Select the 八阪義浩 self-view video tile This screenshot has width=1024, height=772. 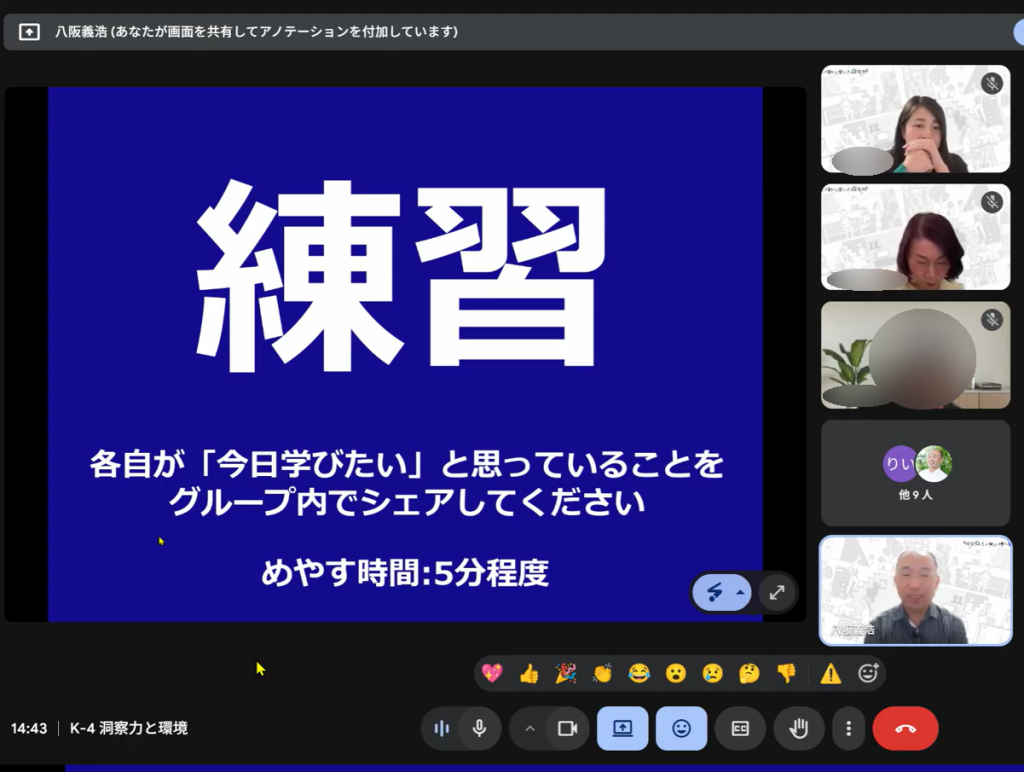point(916,590)
